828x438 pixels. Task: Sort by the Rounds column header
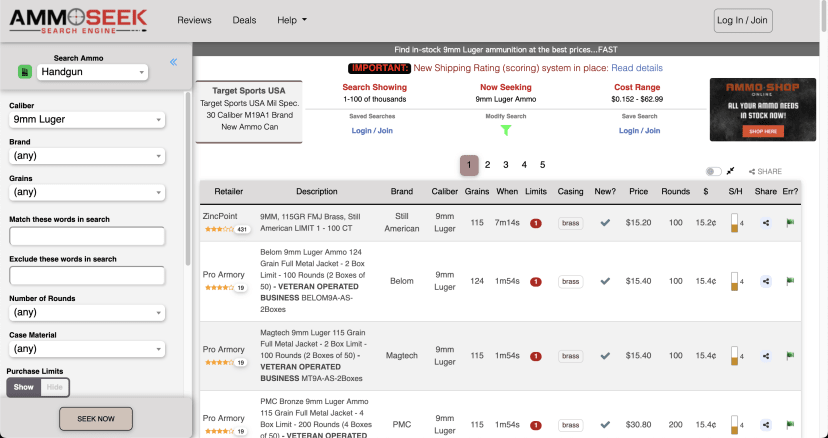(x=675, y=192)
